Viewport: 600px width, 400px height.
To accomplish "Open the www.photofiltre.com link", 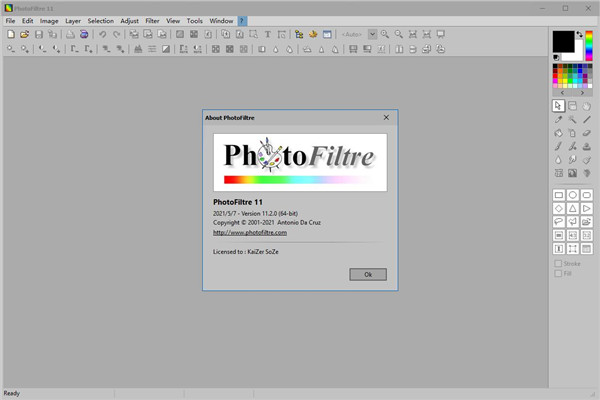I will tap(251, 232).
